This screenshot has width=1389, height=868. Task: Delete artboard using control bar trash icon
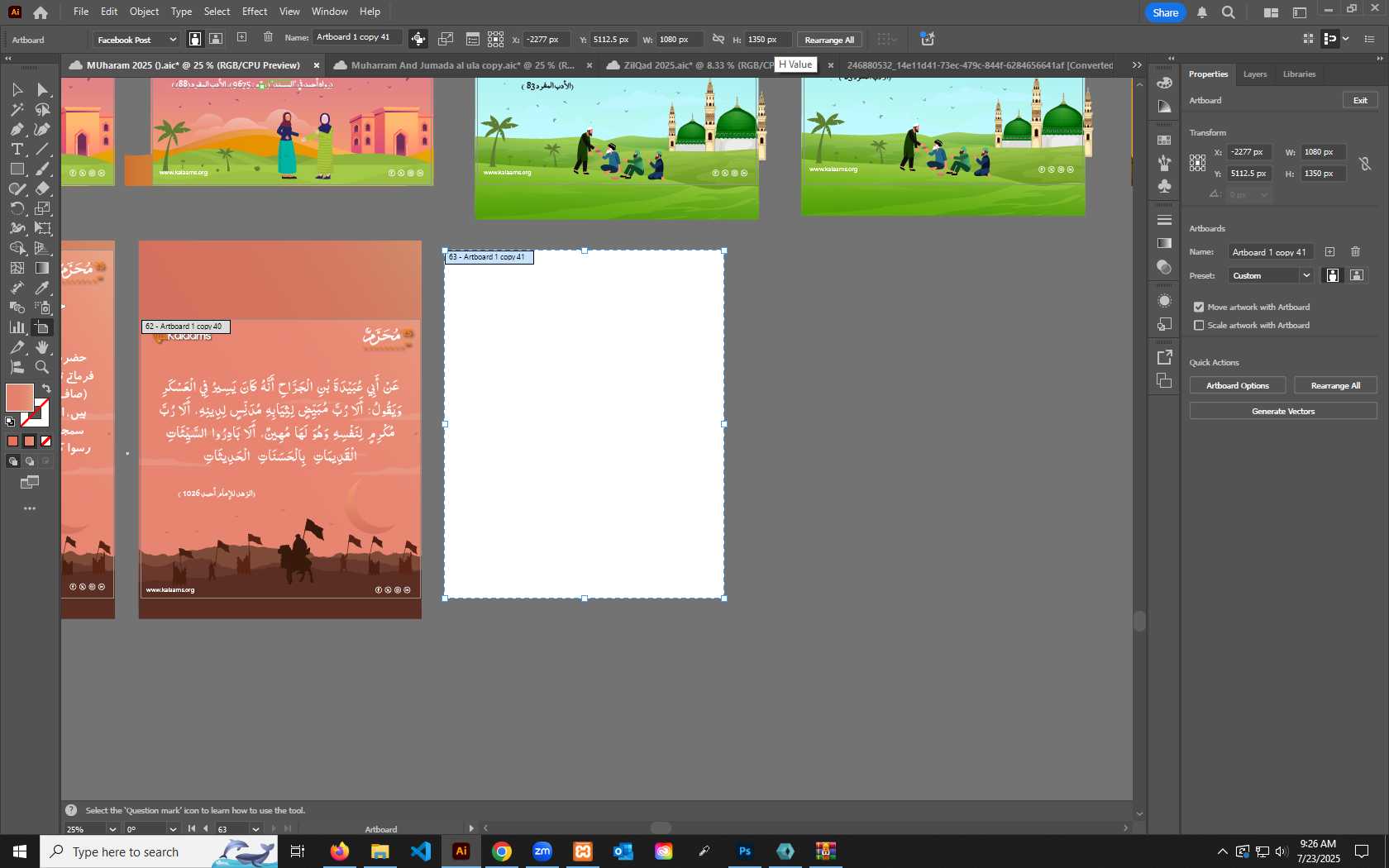click(268, 37)
